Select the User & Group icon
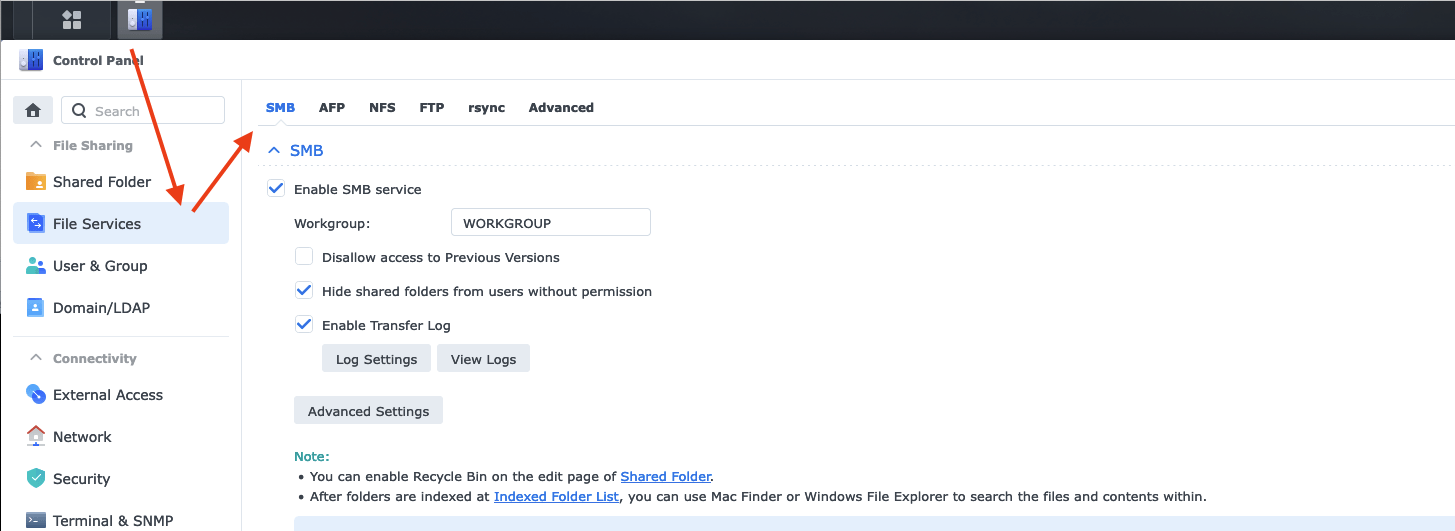The image size is (1455, 531). tap(36, 266)
